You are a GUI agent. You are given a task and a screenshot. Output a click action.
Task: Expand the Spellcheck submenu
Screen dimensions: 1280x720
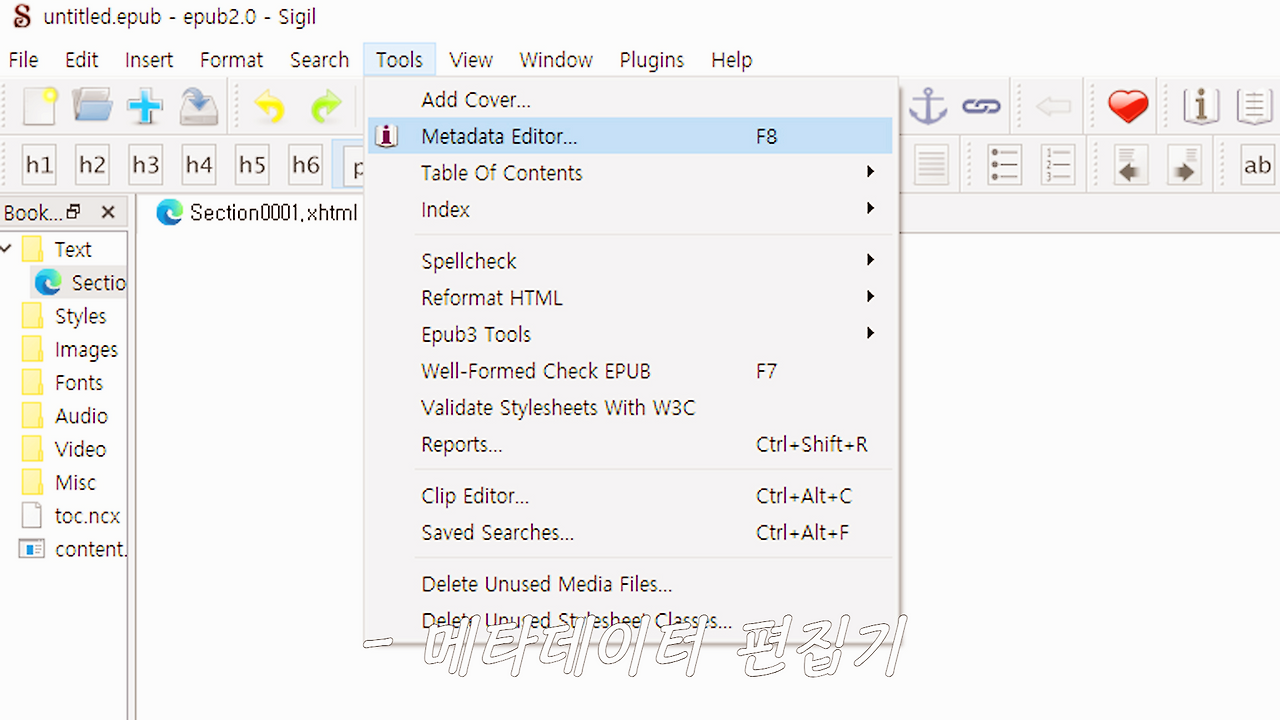tap(630, 261)
